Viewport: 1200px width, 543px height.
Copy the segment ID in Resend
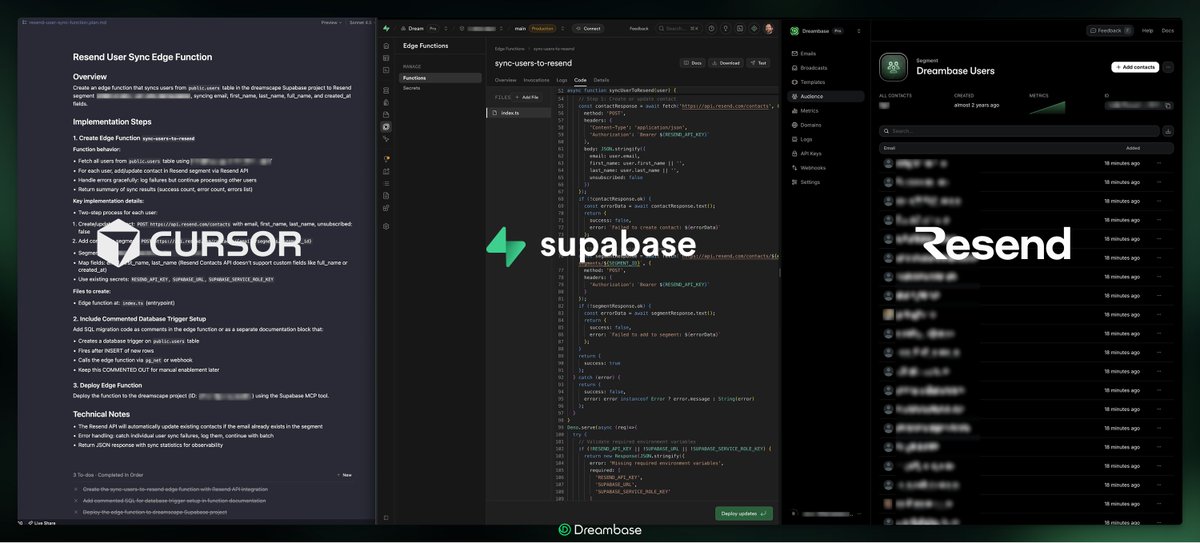(x=1168, y=106)
